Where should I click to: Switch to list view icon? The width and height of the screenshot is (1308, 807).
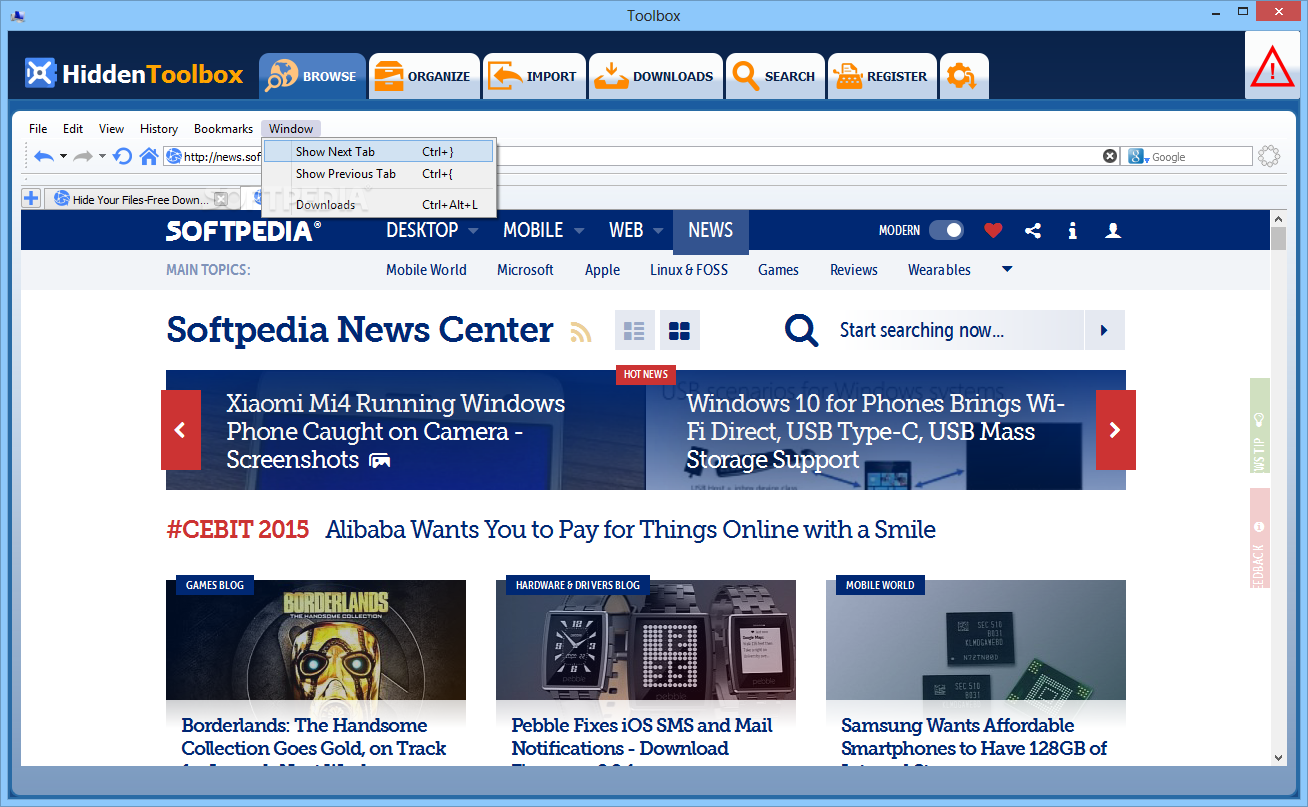click(634, 330)
